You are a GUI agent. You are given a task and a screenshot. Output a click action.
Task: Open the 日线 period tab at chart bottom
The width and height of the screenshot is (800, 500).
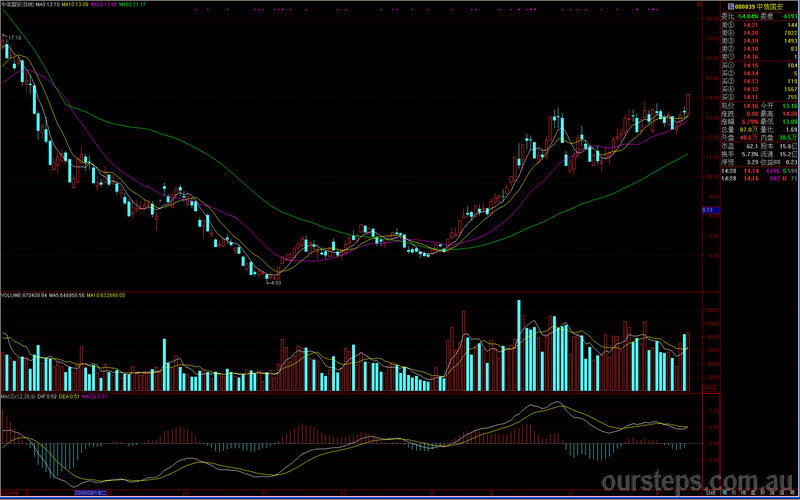[x=710, y=493]
